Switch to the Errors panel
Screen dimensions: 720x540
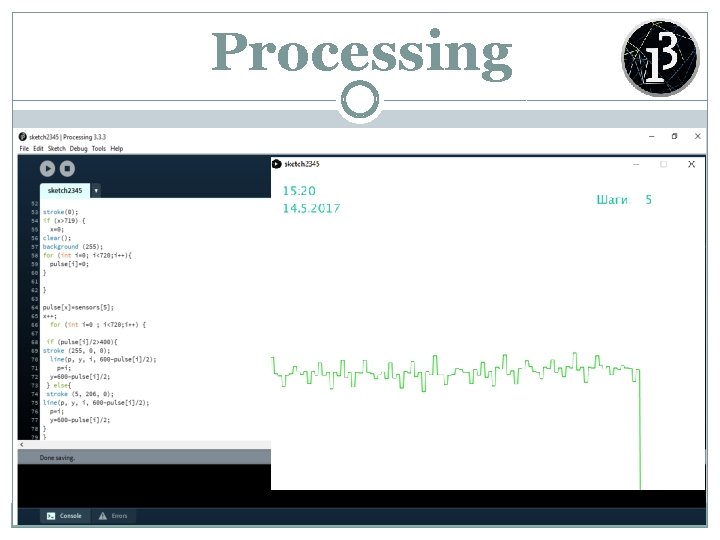(113, 516)
